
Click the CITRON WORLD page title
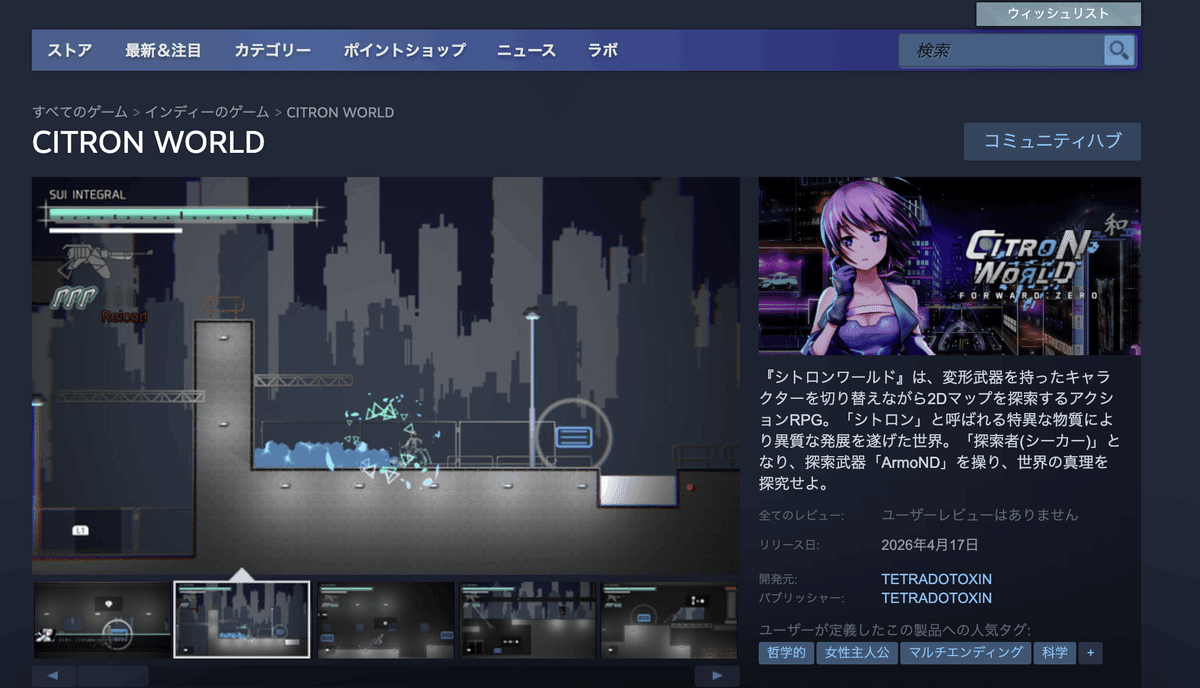148,142
